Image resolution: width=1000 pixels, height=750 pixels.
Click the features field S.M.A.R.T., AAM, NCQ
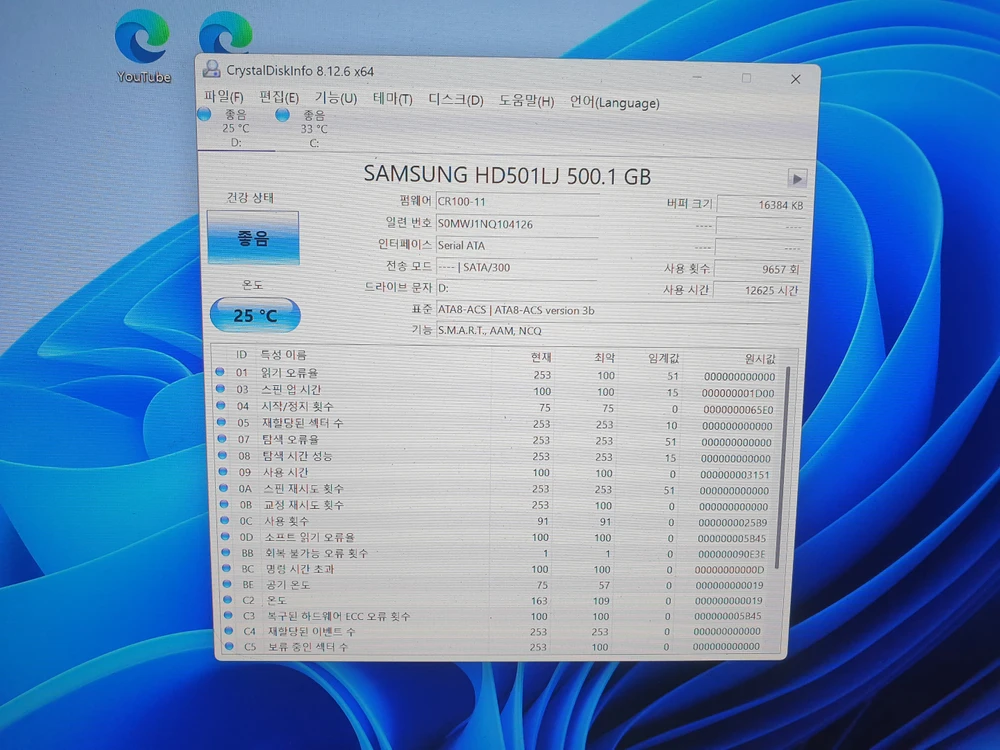(619, 330)
